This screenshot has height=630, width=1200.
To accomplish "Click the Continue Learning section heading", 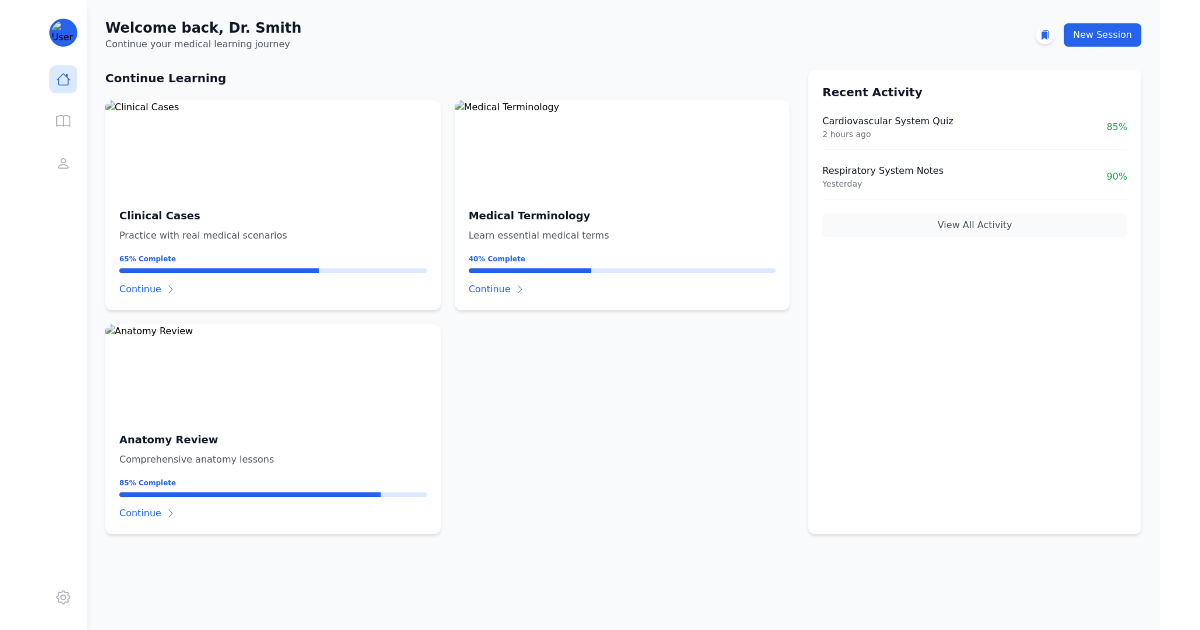I will click(x=166, y=77).
